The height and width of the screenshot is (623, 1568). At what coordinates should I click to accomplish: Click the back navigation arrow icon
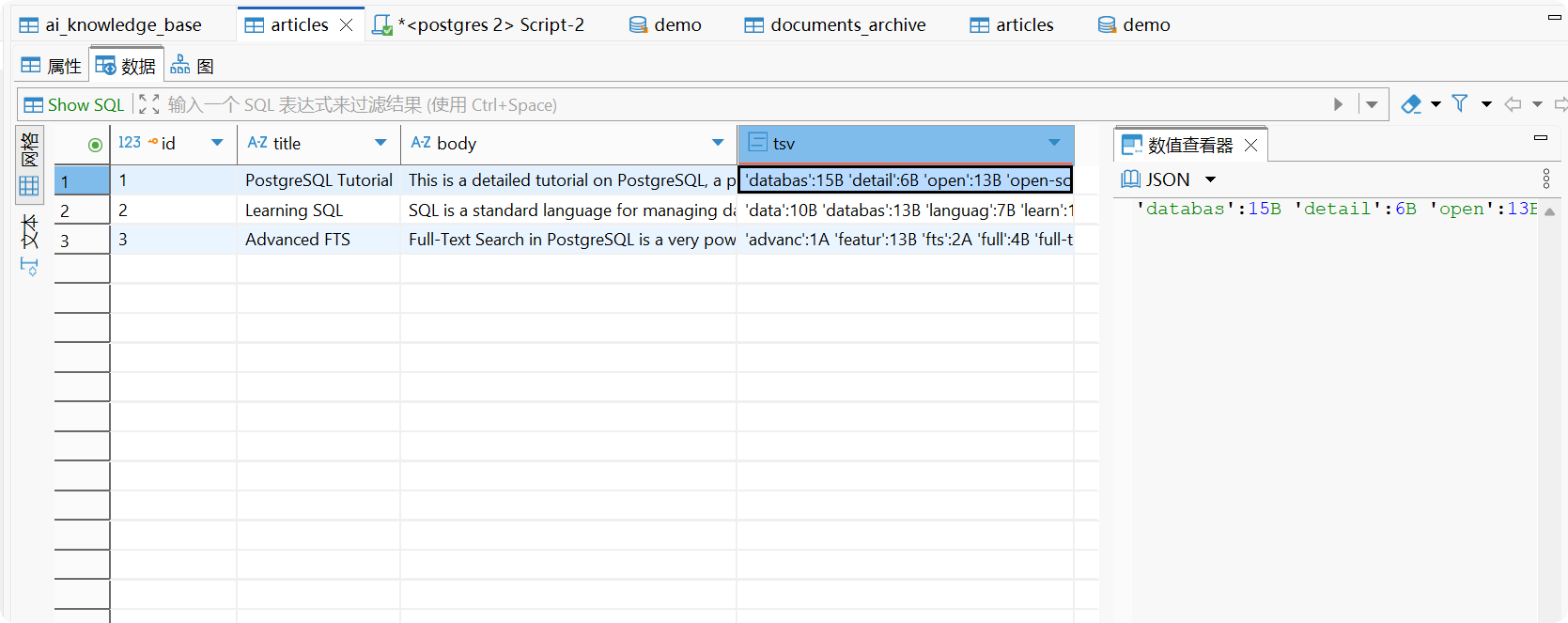pyautogui.click(x=1513, y=104)
